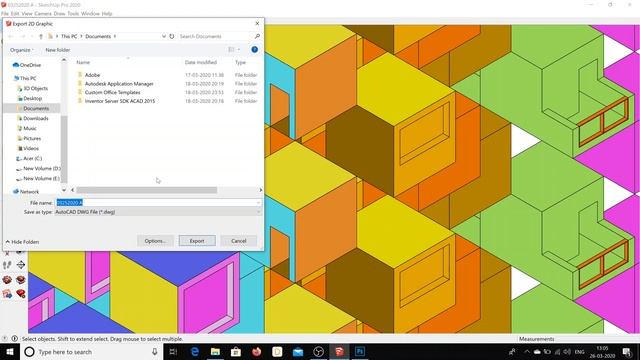This screenshot has width=640, height=360.
Task: Open Extension Warehouse icon in left toolbar
Action: click(x=20, y=280)
